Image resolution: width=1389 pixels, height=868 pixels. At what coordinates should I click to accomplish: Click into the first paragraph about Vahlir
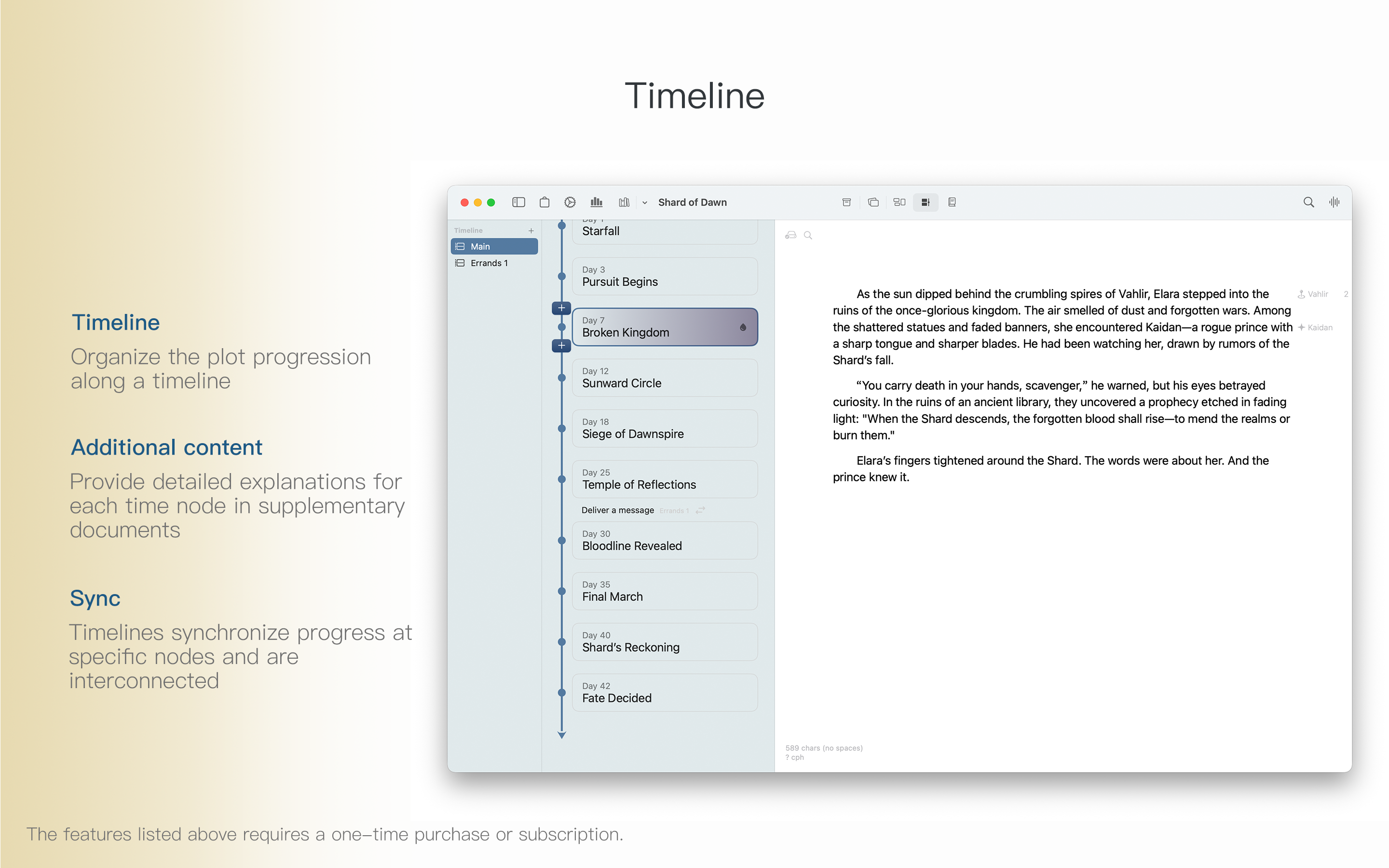pyautogui.click(x=1062, y=327)
